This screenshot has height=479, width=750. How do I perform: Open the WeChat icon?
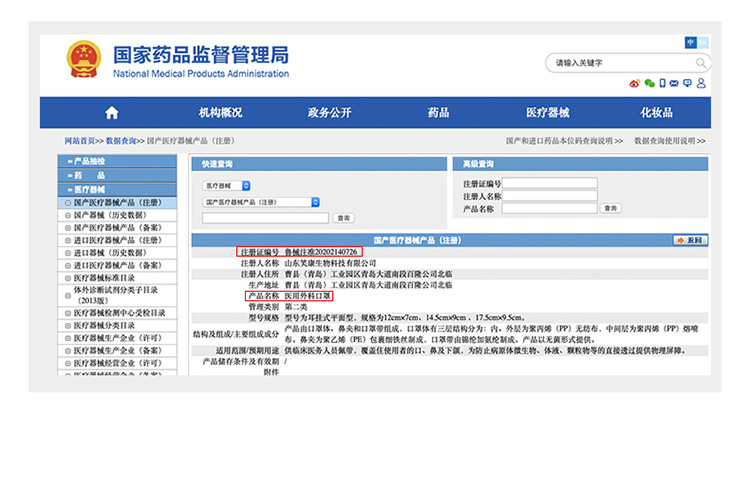click(x=648, y=83)
